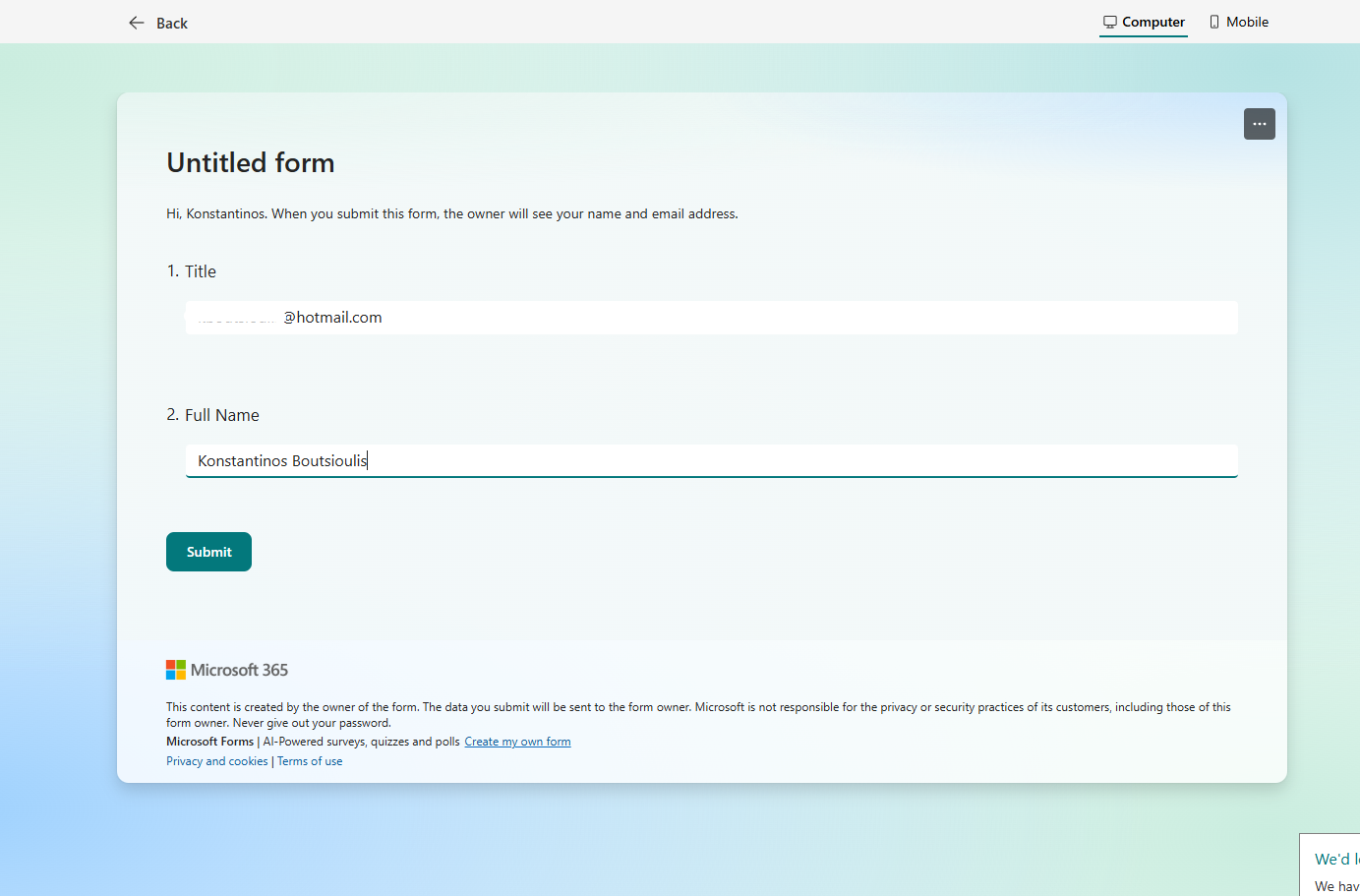Viewport: 1360px width, 896px height.
Task: Open the ellipsis more options menu
Action: [x=1259, y=124]
